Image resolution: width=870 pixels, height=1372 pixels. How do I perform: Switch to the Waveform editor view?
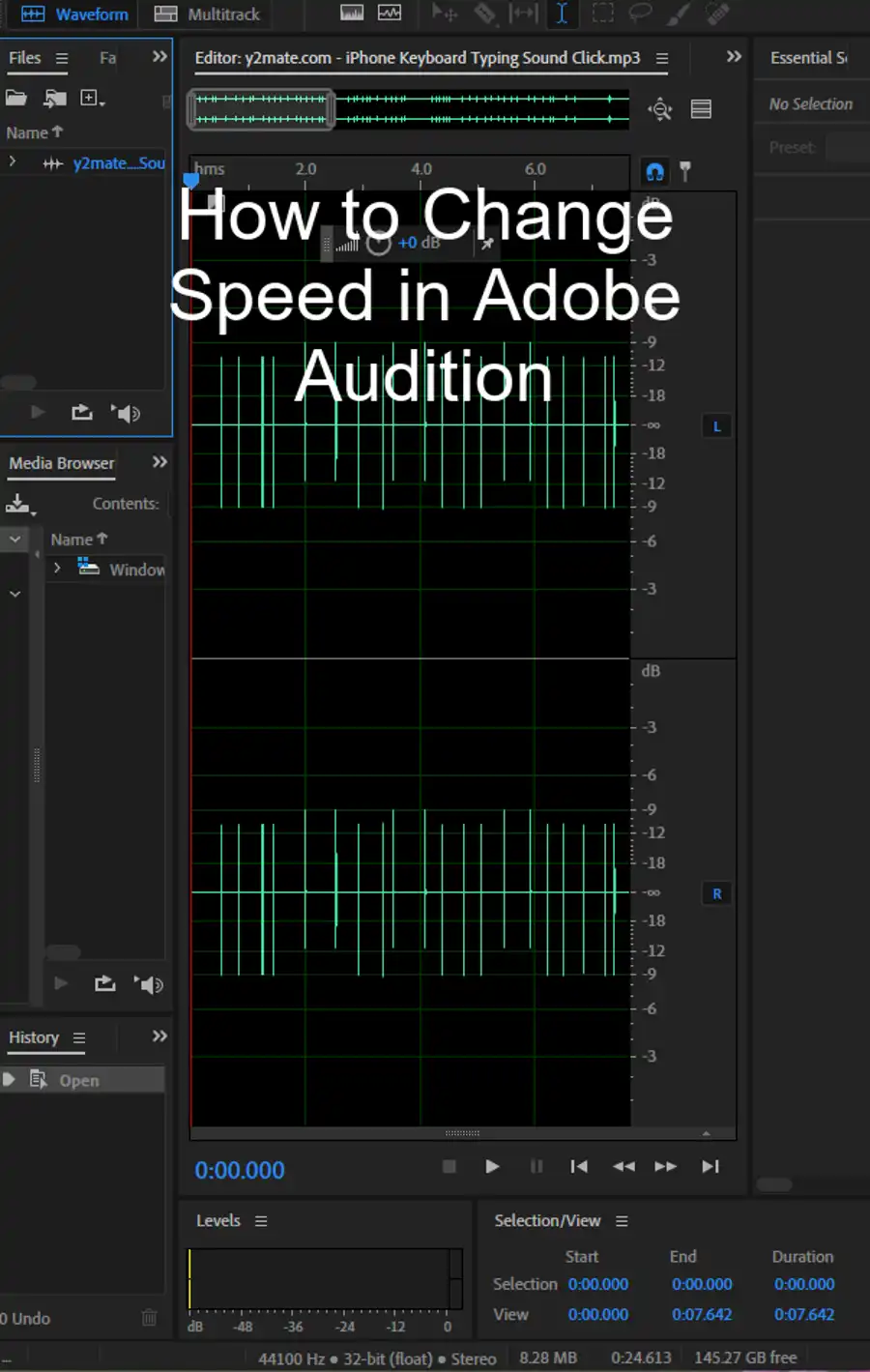[74, 15]
